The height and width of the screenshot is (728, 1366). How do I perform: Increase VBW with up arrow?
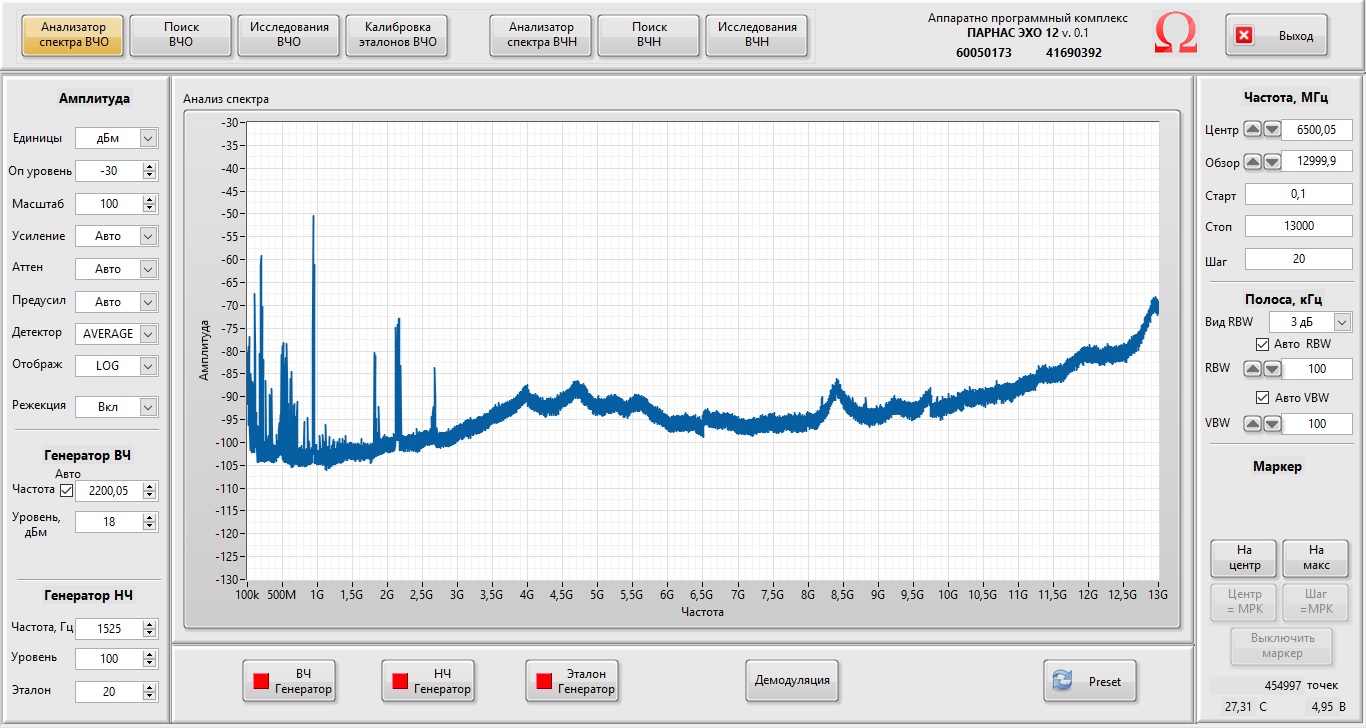(x=1253, y=424)
